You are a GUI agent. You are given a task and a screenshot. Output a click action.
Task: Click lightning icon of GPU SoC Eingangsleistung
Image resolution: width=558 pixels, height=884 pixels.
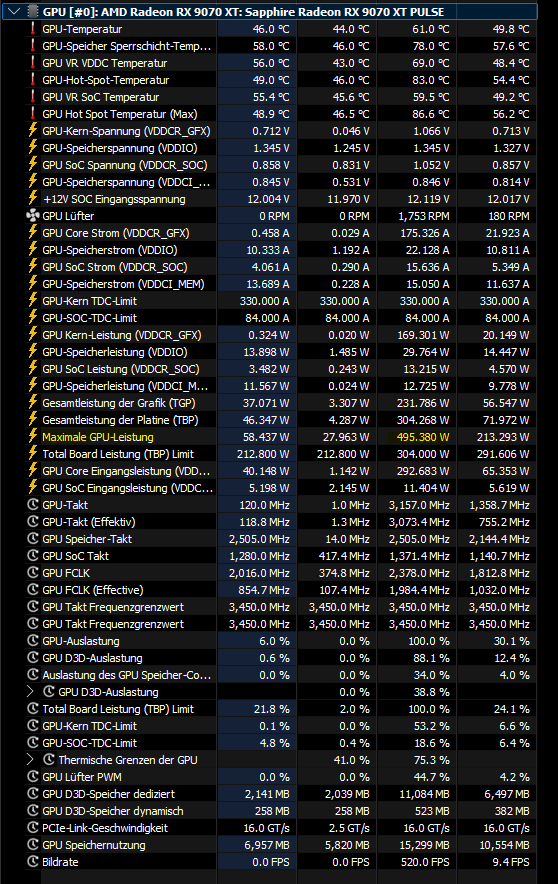[33, 488]
